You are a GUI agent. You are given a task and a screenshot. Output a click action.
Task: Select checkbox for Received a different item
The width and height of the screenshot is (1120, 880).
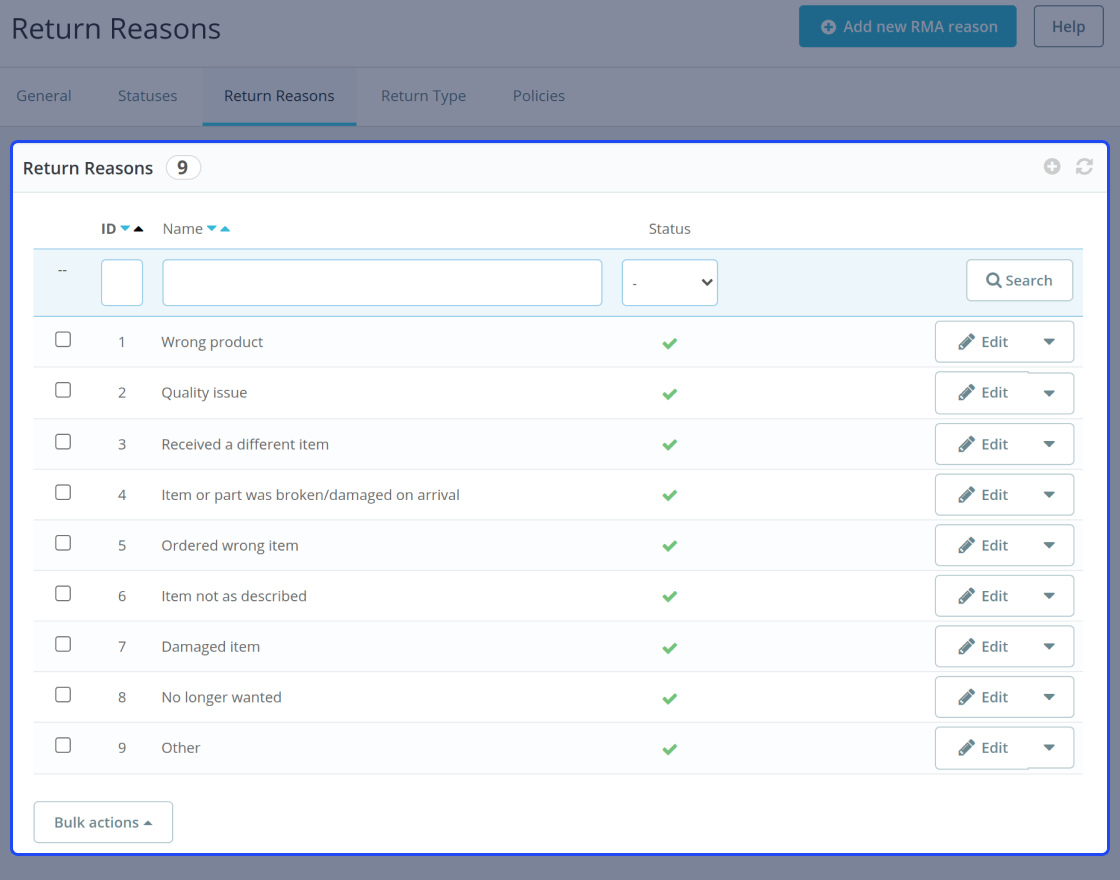63,441
